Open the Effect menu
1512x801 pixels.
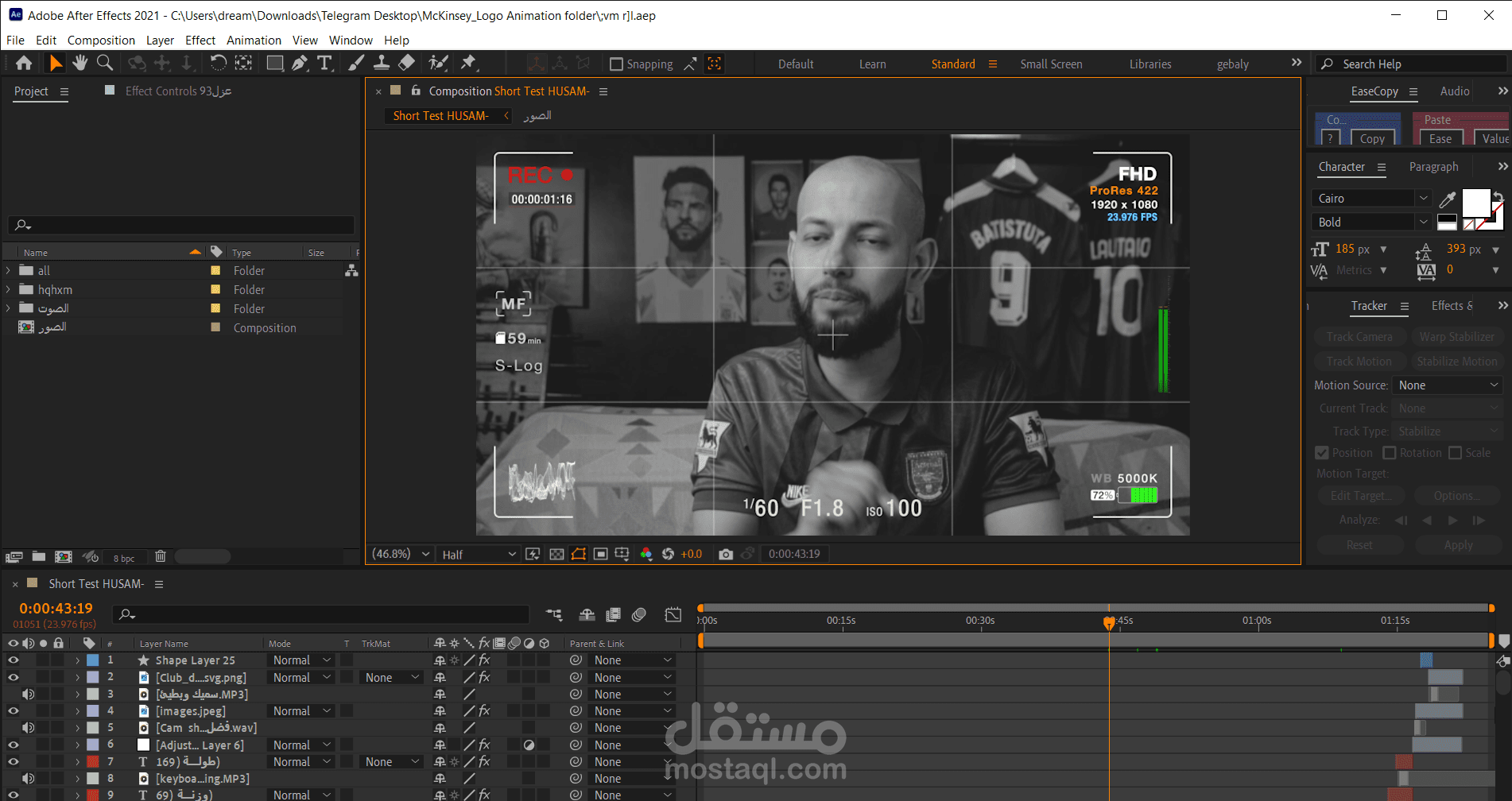click(200, 41)
